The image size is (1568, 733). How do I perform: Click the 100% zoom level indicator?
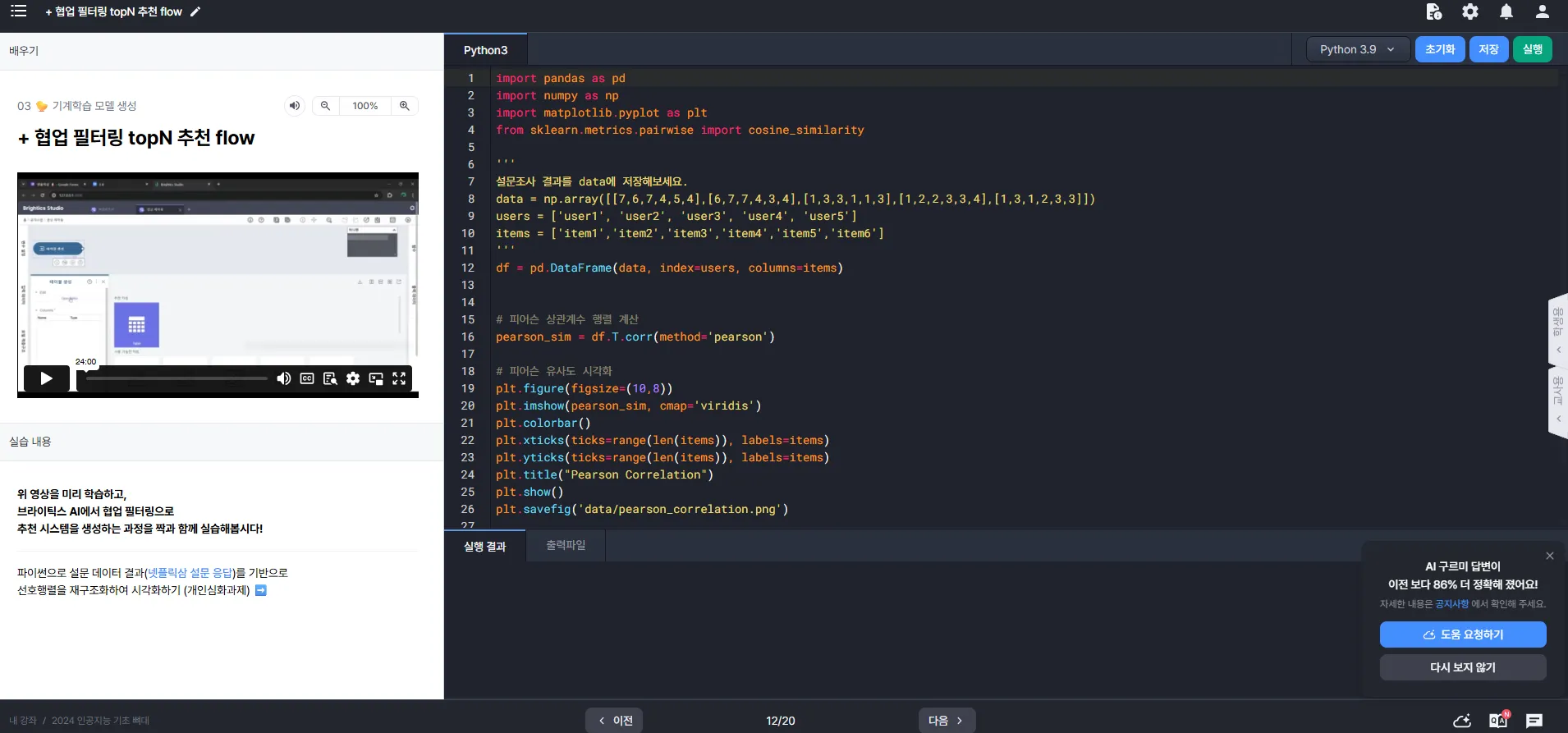365,106
